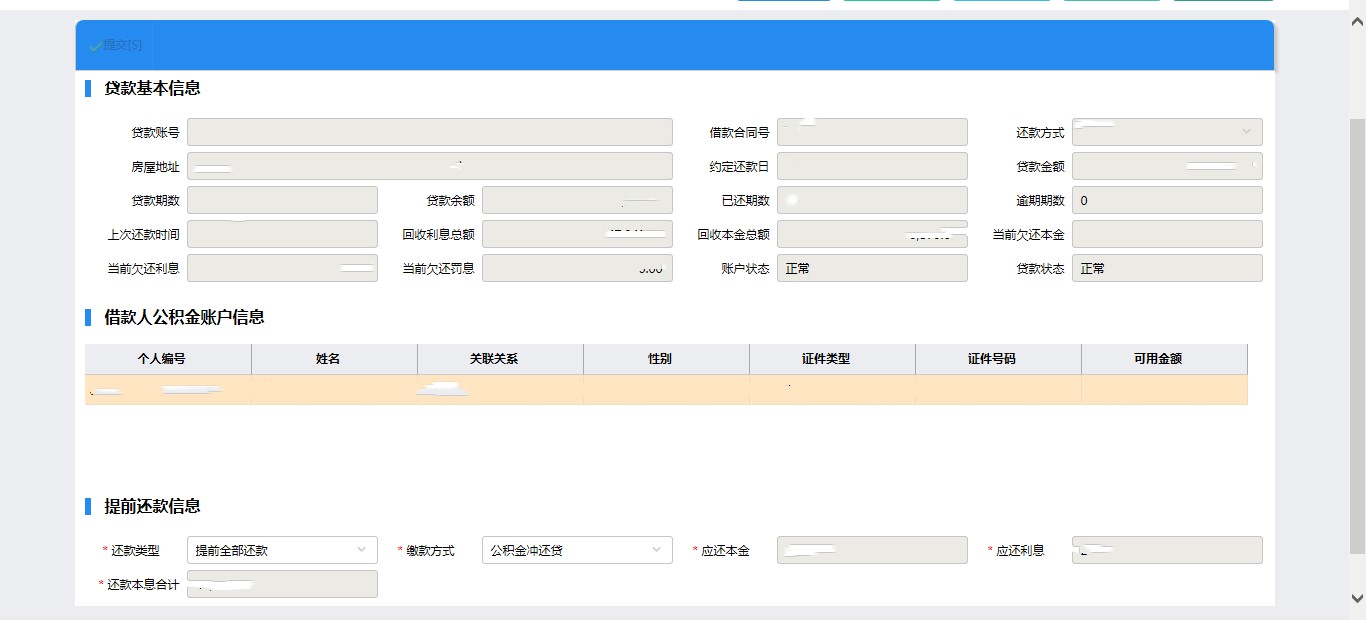Screen dimensions: 1366x620
Task: Click the page scrollbar down arrow
Action: point(1357,598)
